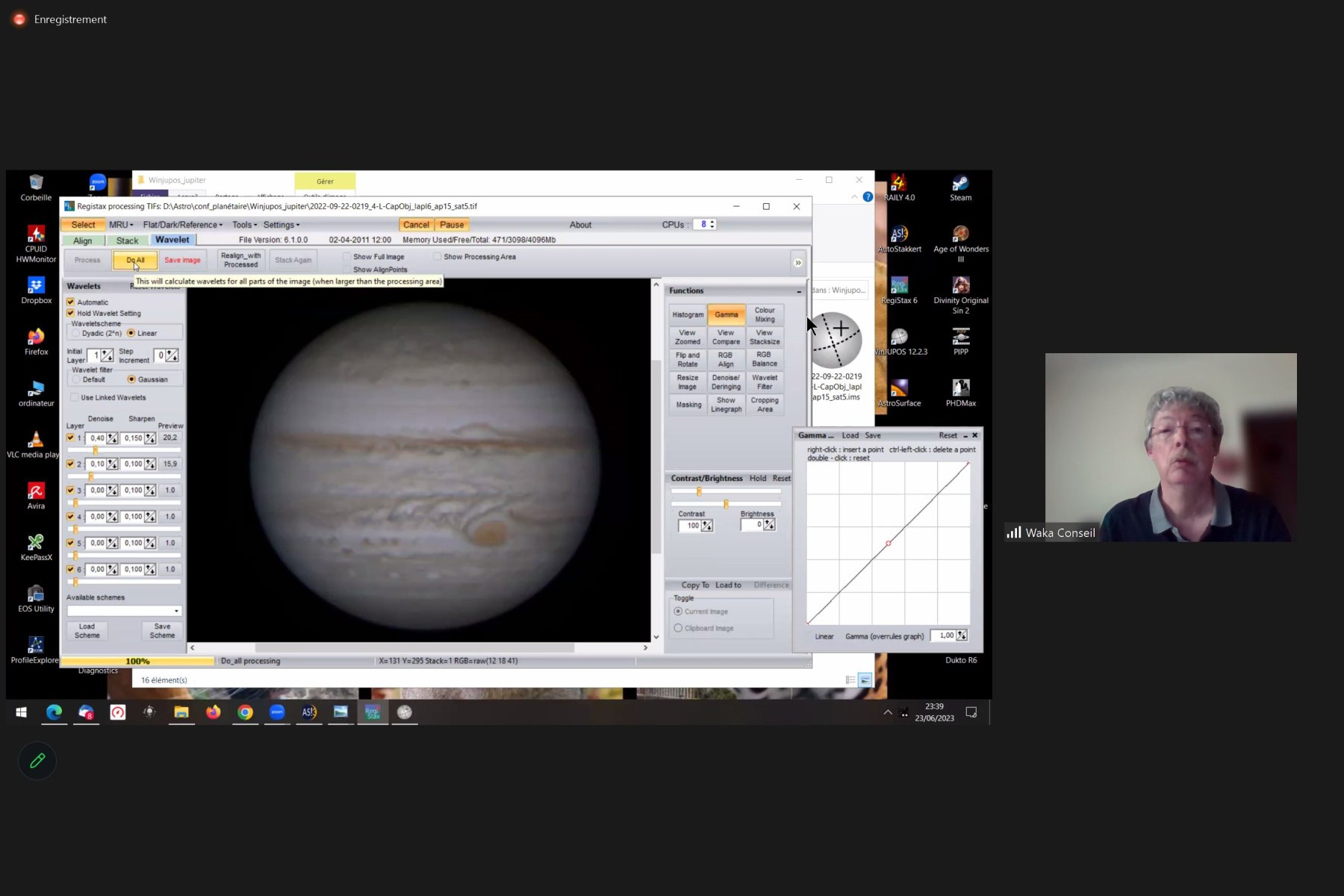
Task: Open Age of Wonders III desktop icon
Action: 960,243
